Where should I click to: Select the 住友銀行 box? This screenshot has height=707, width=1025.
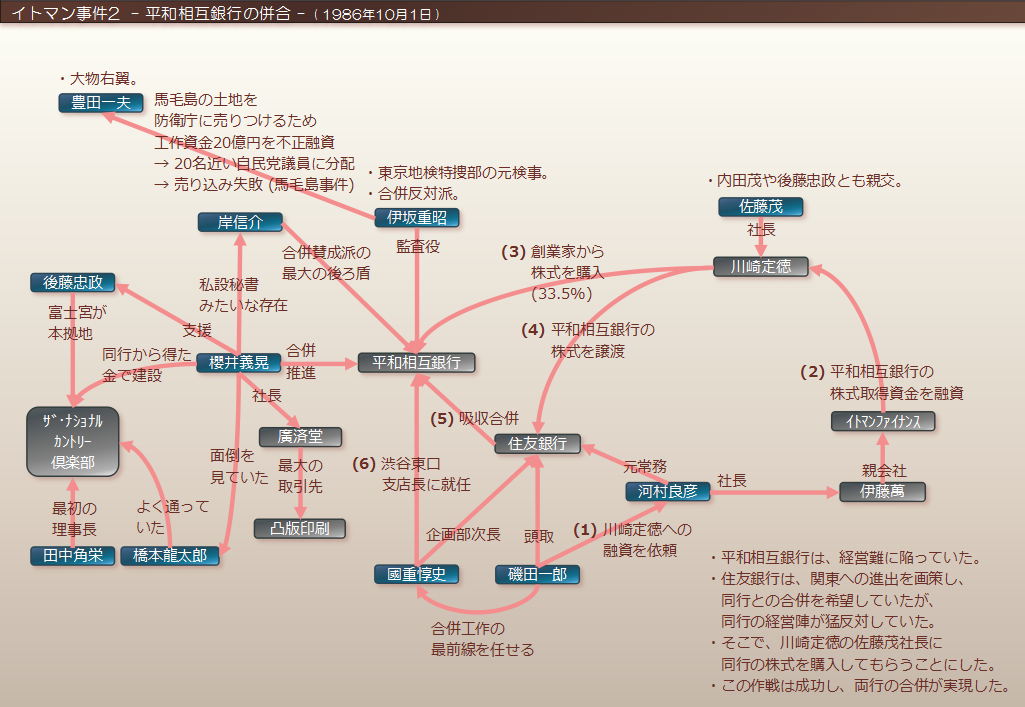[x=537, y=444]
